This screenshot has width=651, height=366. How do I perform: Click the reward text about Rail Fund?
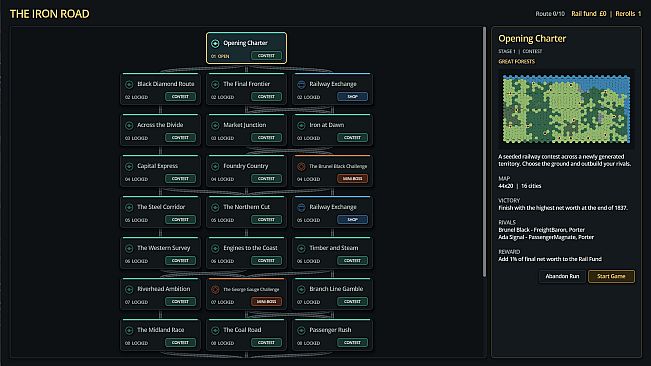[x=550, y=259]
